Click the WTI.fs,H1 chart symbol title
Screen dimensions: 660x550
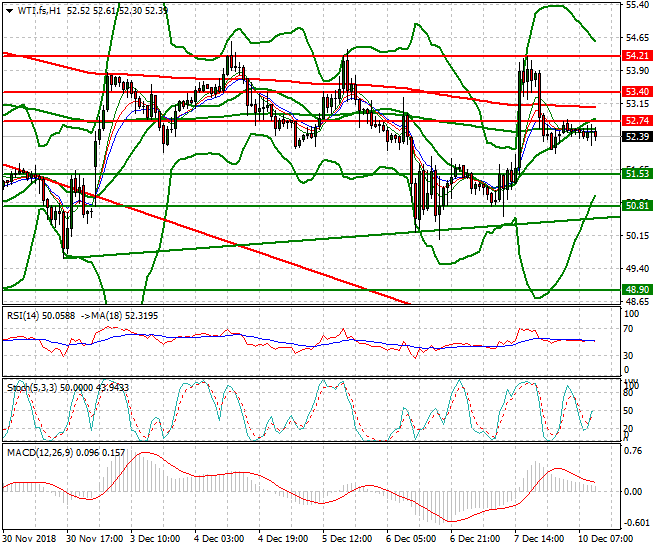(39, 11)
